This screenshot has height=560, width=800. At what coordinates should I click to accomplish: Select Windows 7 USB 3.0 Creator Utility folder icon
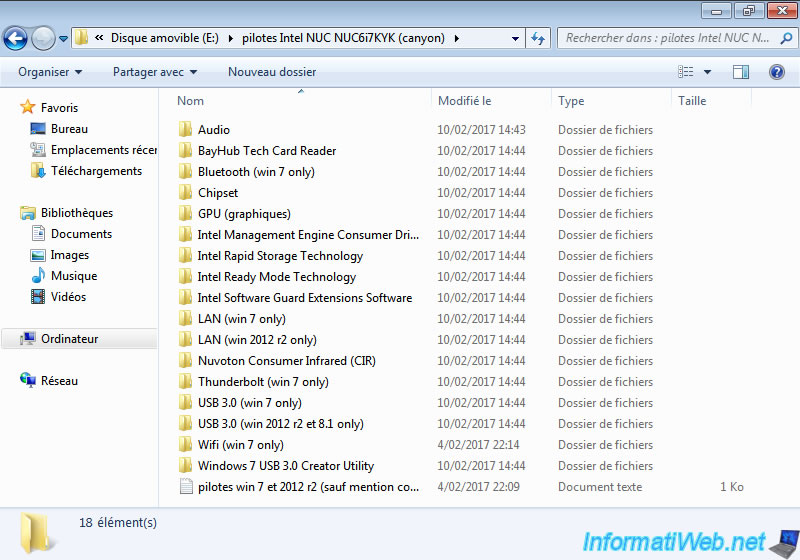[186, 465]
